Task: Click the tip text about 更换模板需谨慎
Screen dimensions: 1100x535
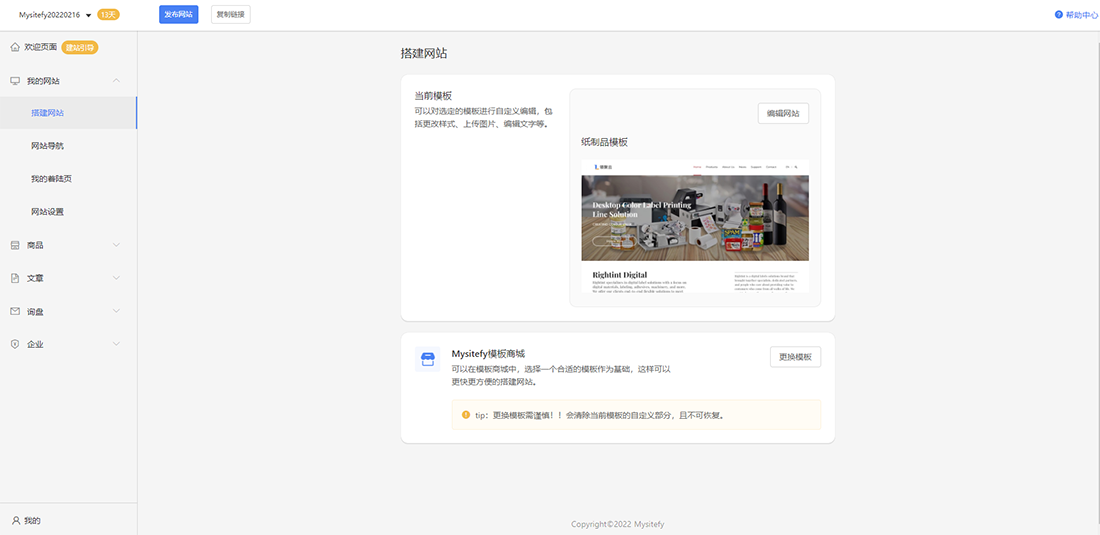Action: click(599, 415)
